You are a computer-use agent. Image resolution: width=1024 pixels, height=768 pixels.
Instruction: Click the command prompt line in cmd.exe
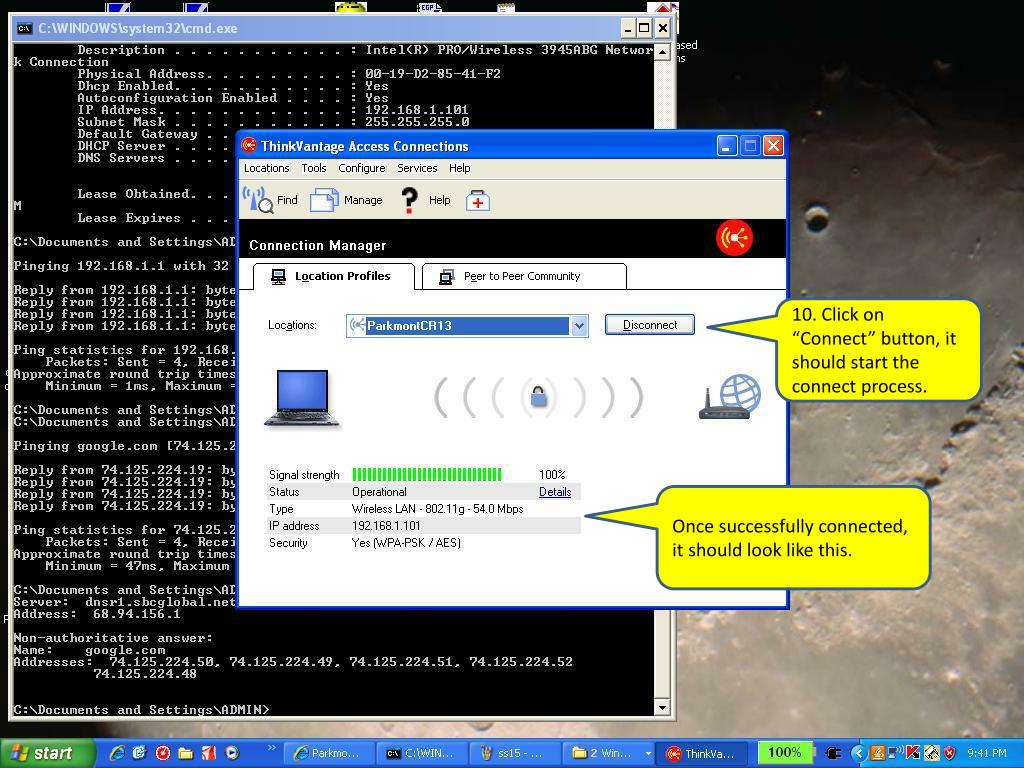141,710
